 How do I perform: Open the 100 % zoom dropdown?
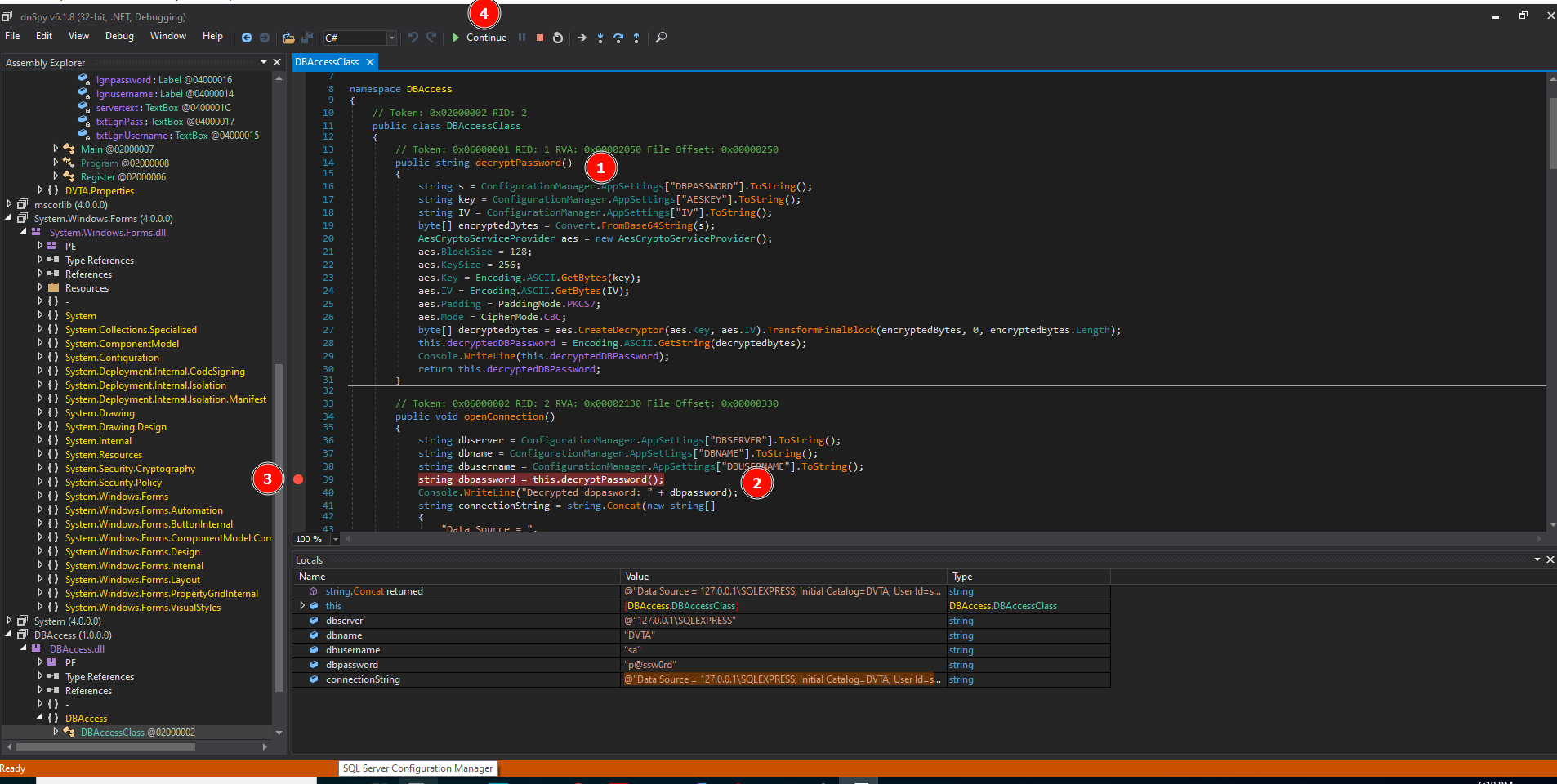[x=335, y=539]
